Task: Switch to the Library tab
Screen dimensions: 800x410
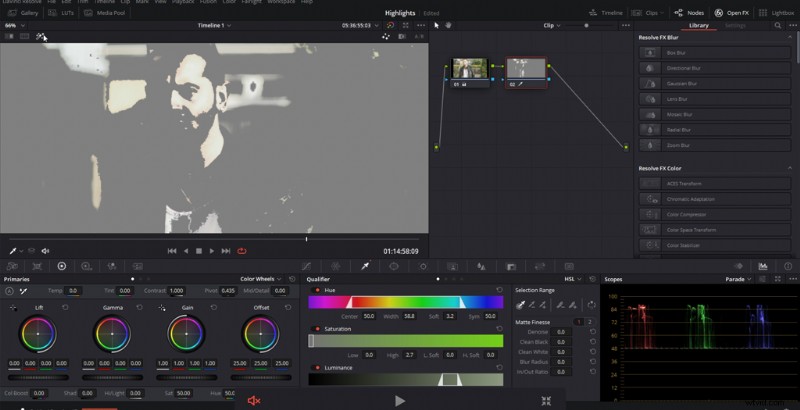Action: pyautogui.click(x=698, y=25)
